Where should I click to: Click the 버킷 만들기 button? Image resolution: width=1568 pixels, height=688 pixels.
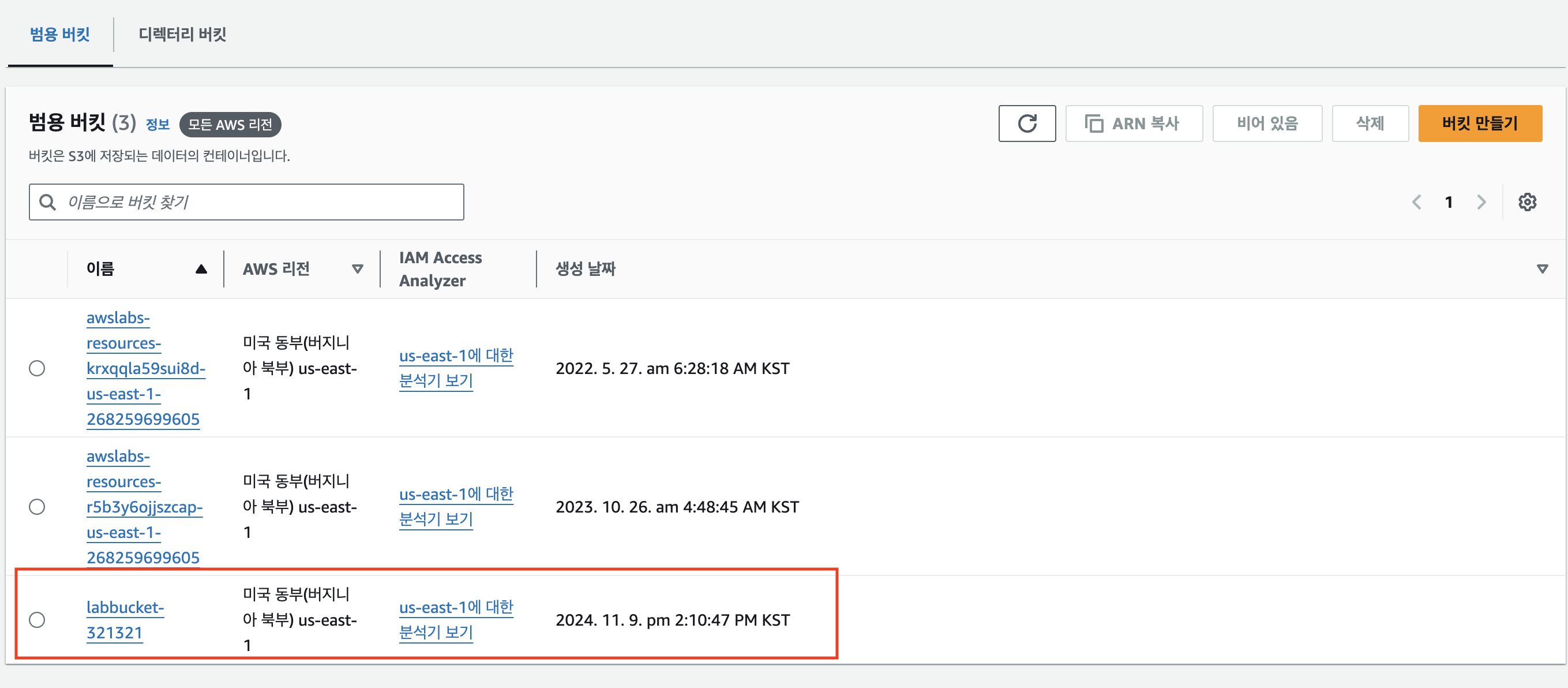1479,124
